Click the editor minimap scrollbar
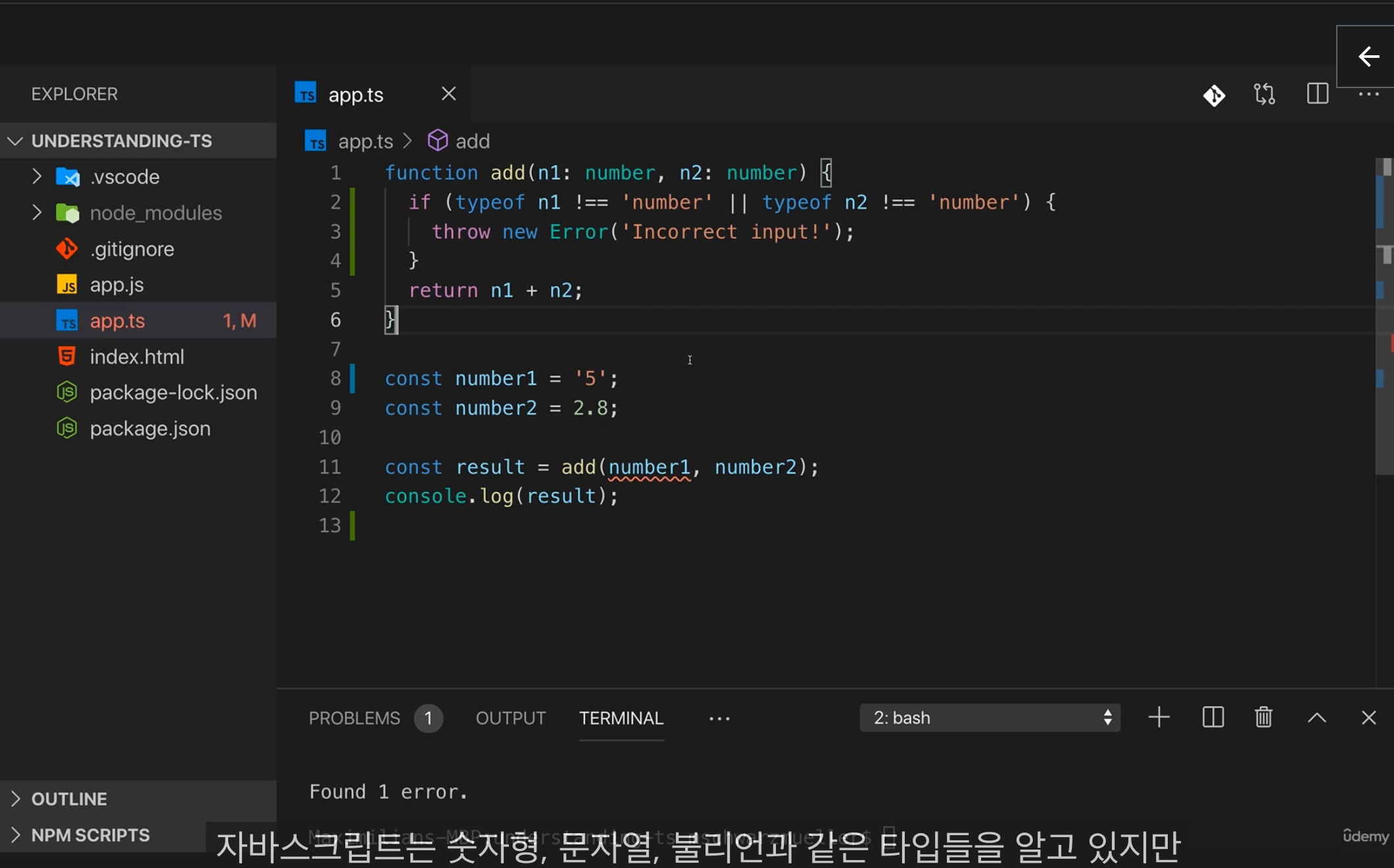1394x868 pixels. [1383, 316]
